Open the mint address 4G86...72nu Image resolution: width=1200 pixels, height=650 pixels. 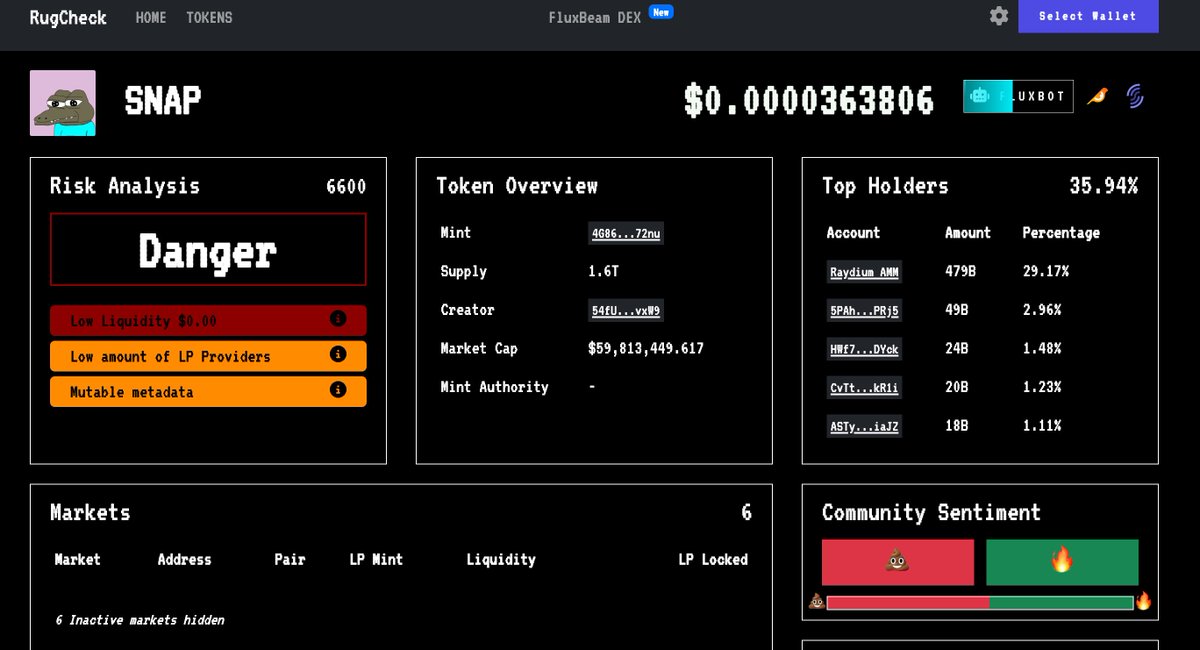click(x=626, y=234)
